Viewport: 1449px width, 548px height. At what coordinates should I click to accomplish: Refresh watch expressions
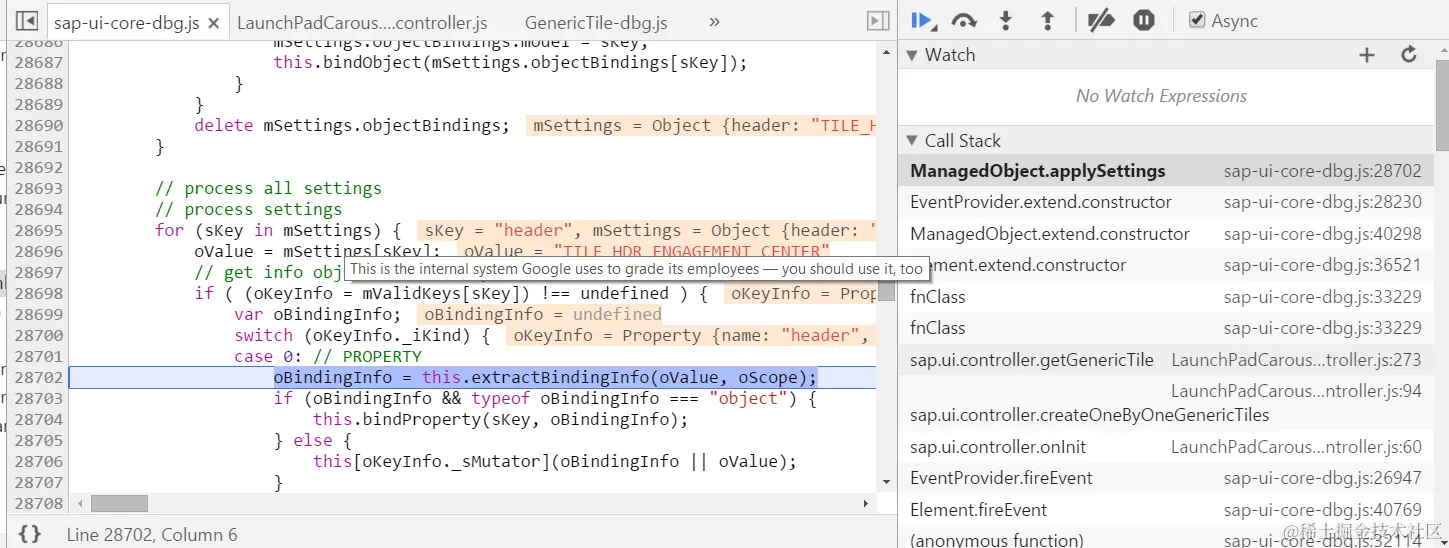(1409, 55)
